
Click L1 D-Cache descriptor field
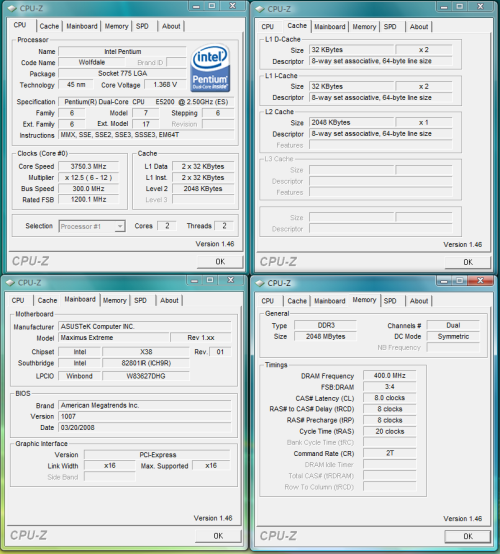pyautogui.click(x=381, y=61)
